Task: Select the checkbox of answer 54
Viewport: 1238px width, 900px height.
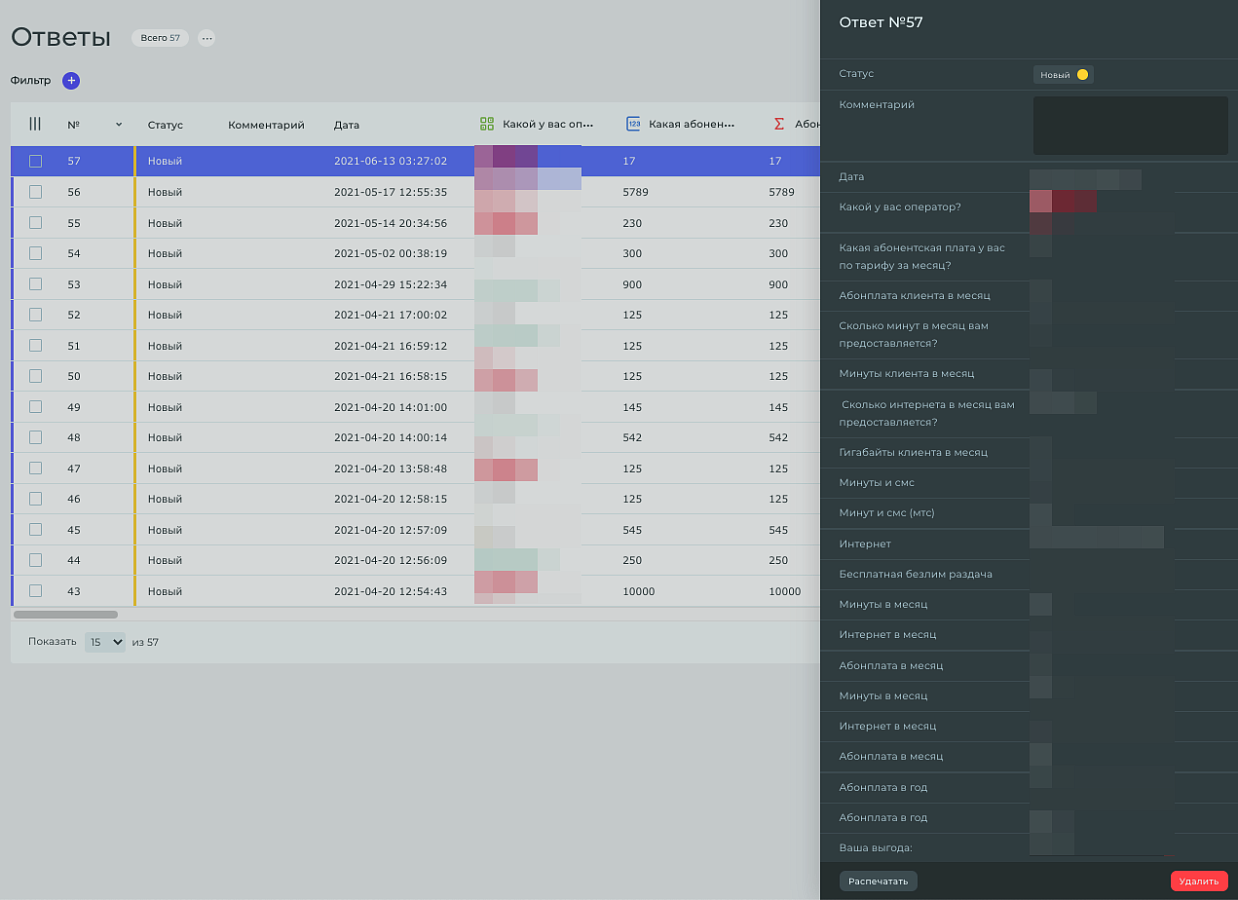Action: [35, 253]
